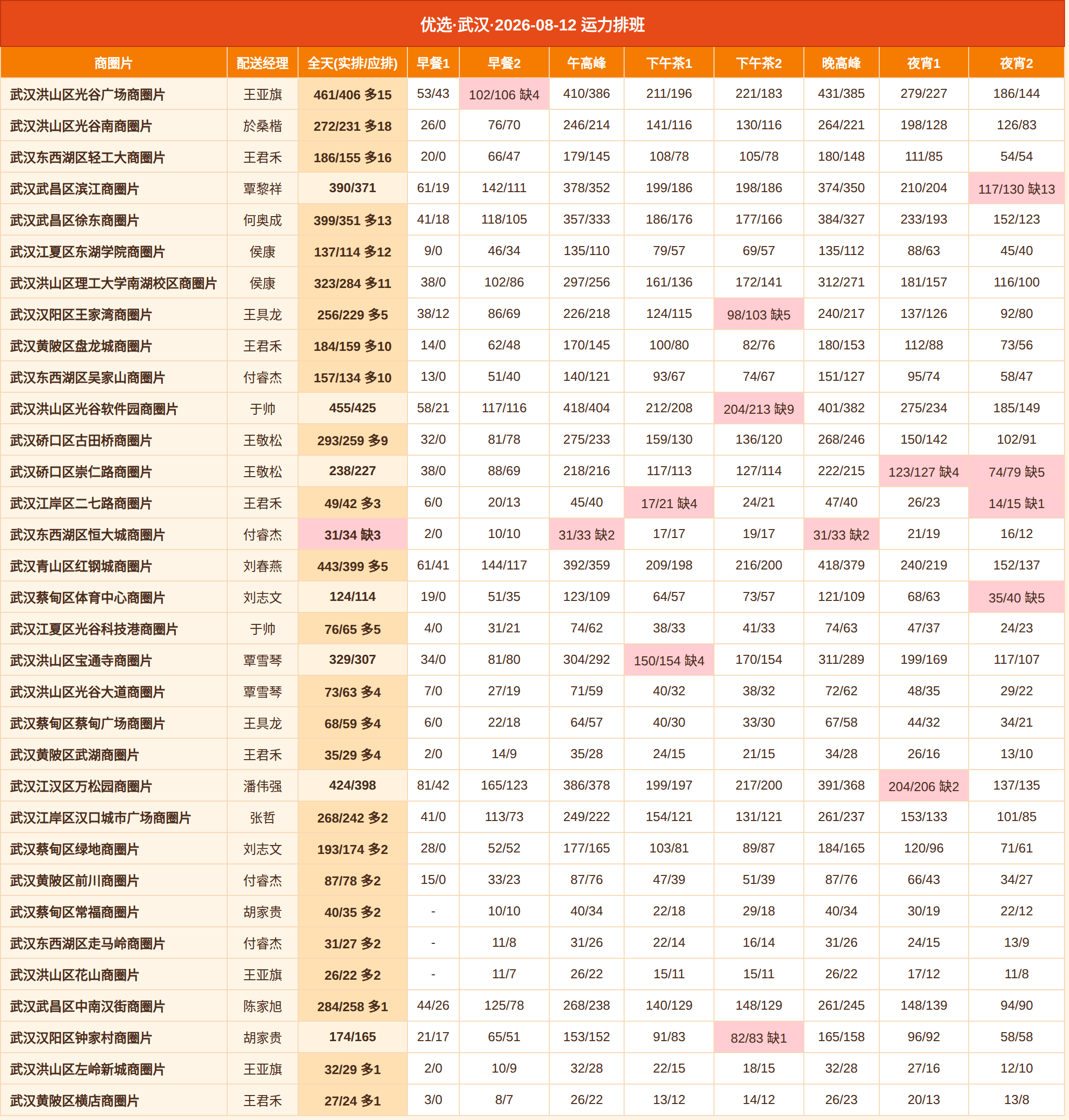Image resolution: width=1069 pixels, height=1120 pixels.
Task: Select row 武汉东西湖区走马岭商圈片
Action: click(x=532, y=943)
